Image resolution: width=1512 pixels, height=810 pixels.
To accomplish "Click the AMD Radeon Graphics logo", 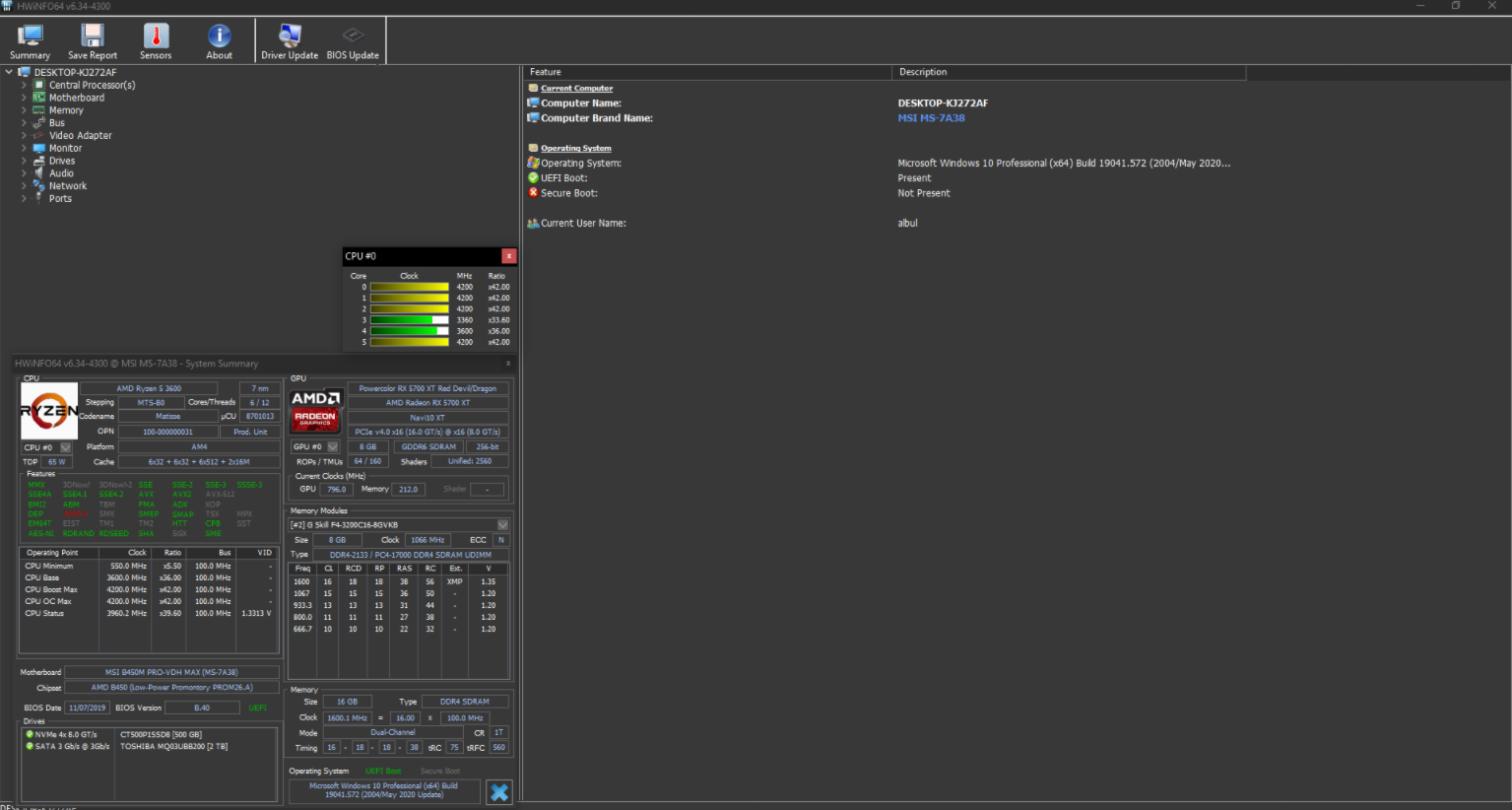I will (316, 410).
